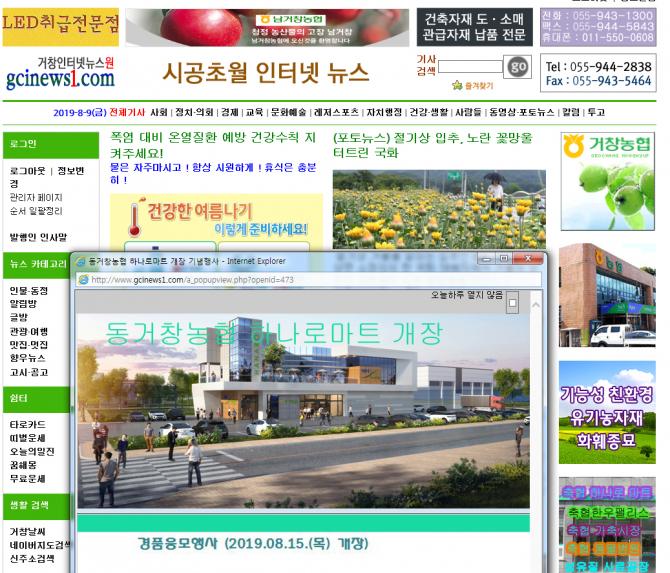Tick the 오늘하루 열지 않음 checkbox in popup
The image size is (670, 573).
(x=512, y=303)
